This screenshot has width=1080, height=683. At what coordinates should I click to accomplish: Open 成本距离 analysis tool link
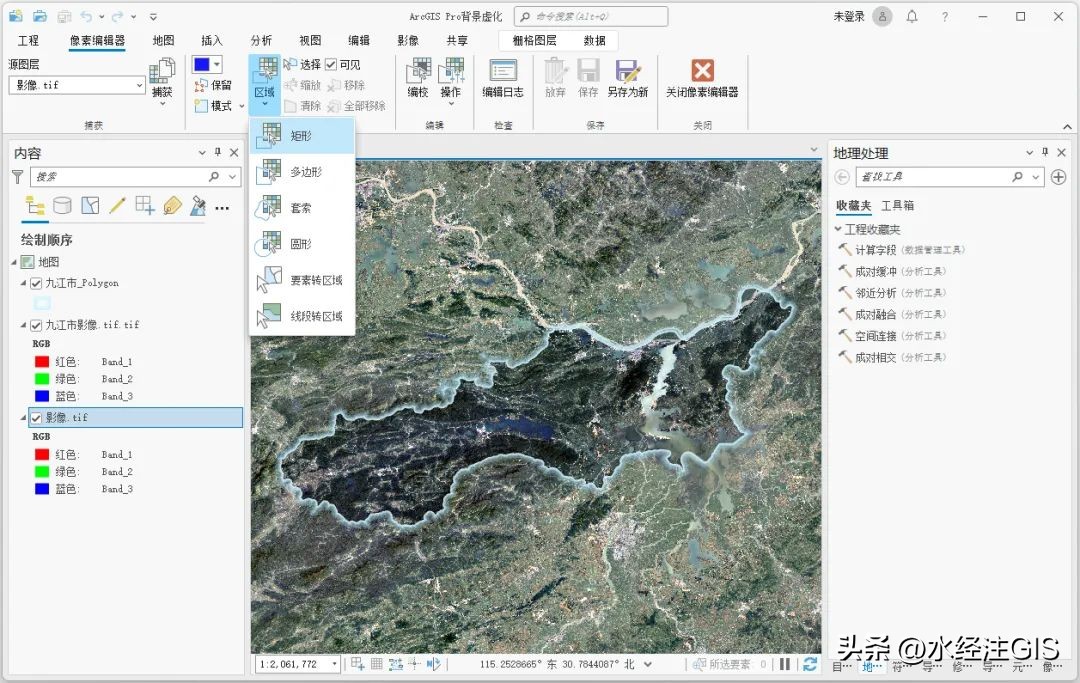(x=890, y=271)
